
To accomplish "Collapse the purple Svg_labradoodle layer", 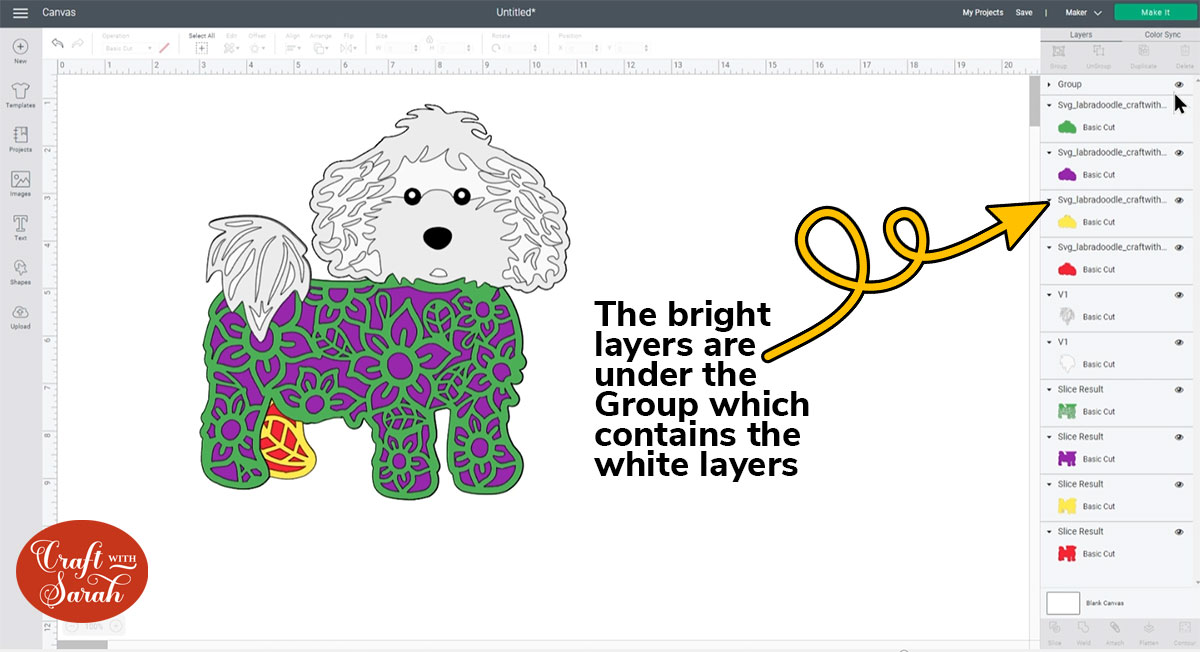I will (1049, 152).
